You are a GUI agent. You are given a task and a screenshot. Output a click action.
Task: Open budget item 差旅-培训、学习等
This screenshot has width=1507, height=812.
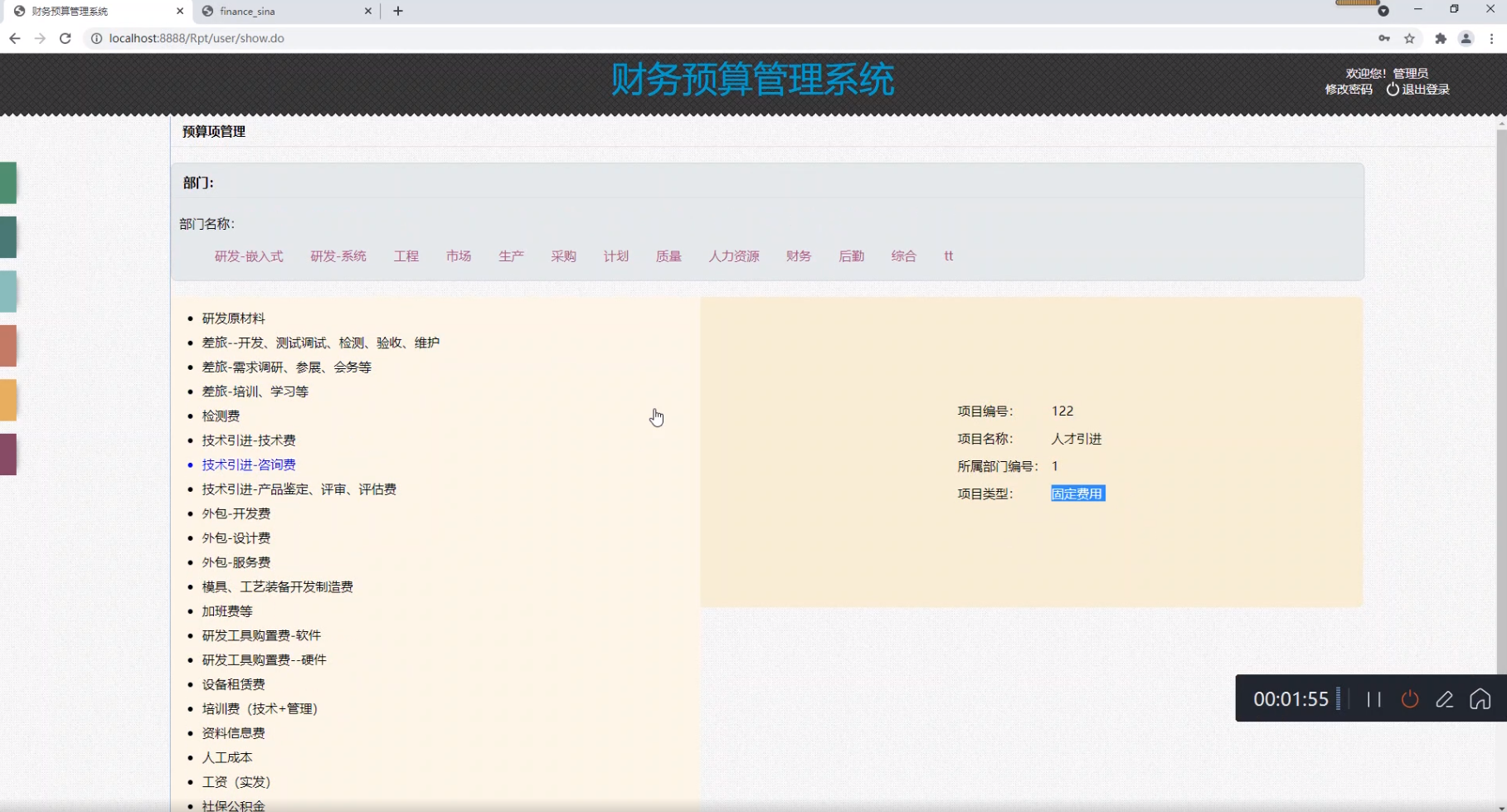tap(255, 391)
